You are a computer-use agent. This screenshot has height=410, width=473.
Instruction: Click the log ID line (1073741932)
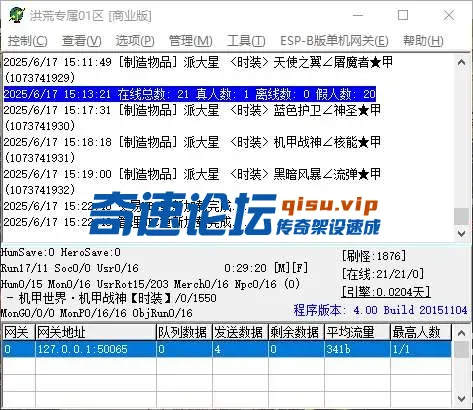[40, 190]
